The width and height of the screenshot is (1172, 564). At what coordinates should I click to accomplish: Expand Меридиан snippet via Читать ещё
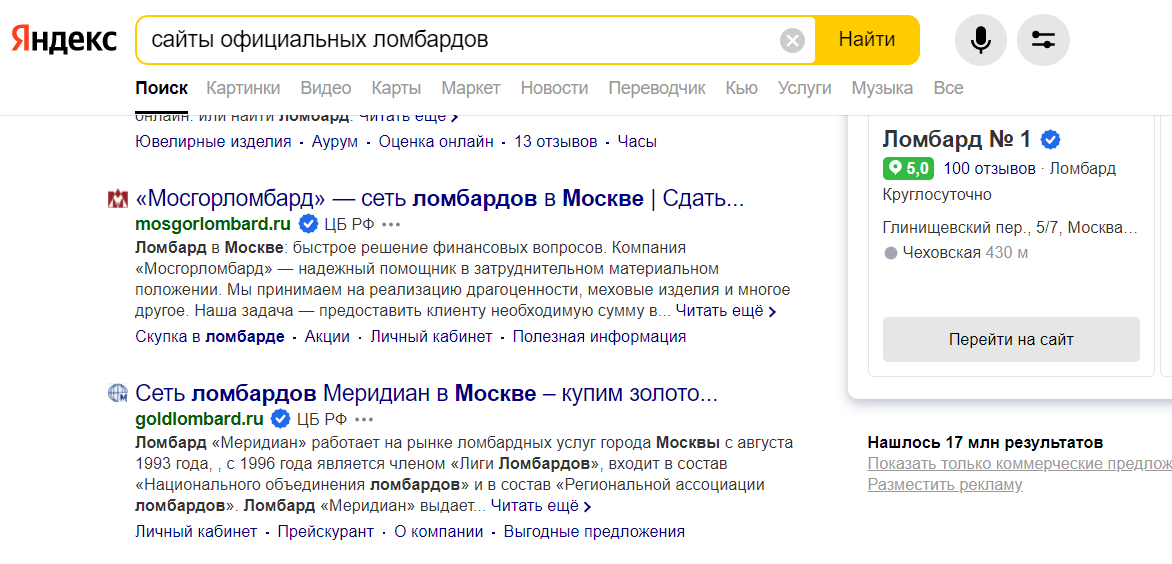click(x=540, y=506)
